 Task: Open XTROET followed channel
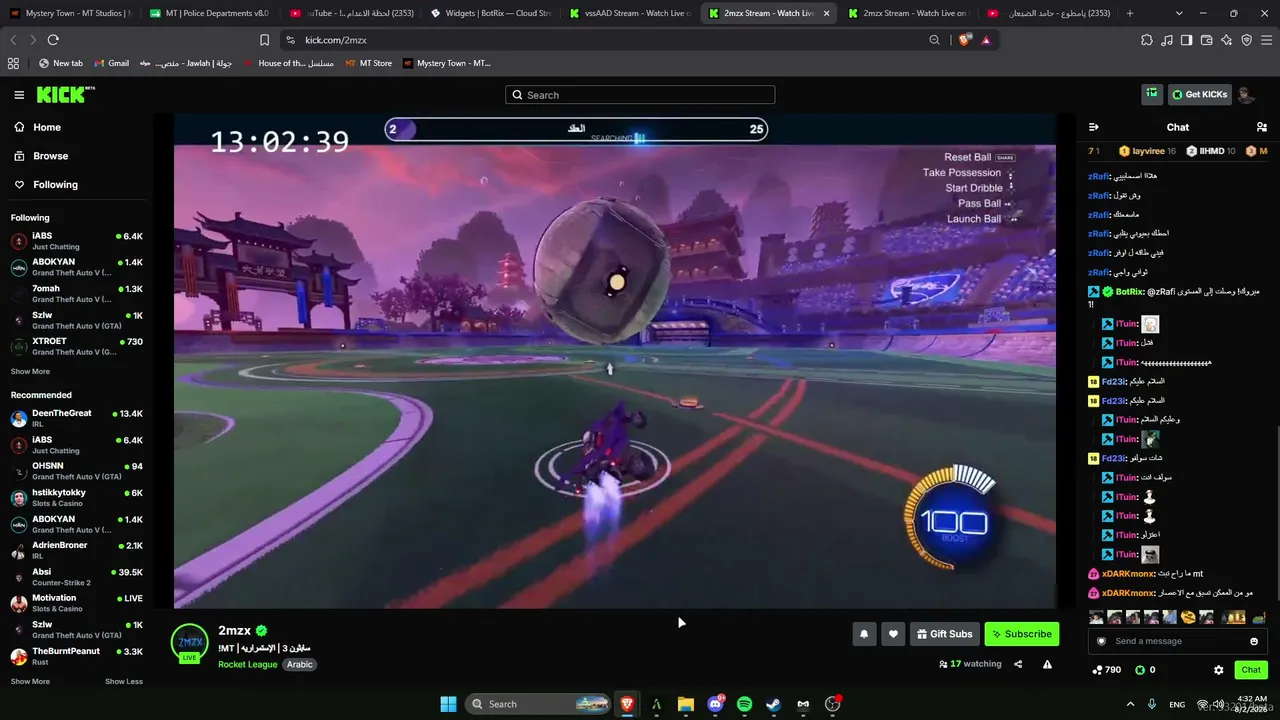point(77,346)
